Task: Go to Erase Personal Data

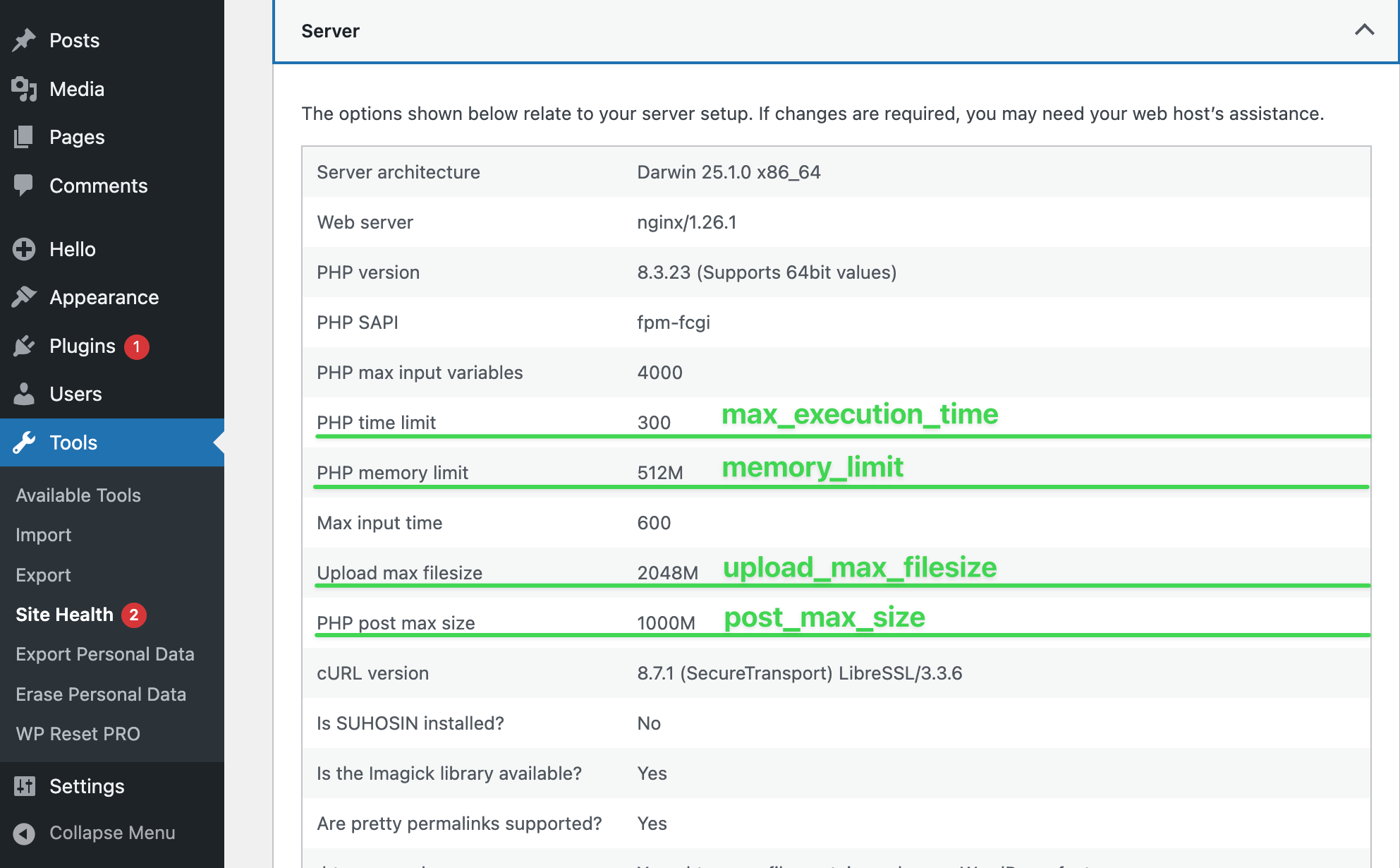Action: click(101, 694)
